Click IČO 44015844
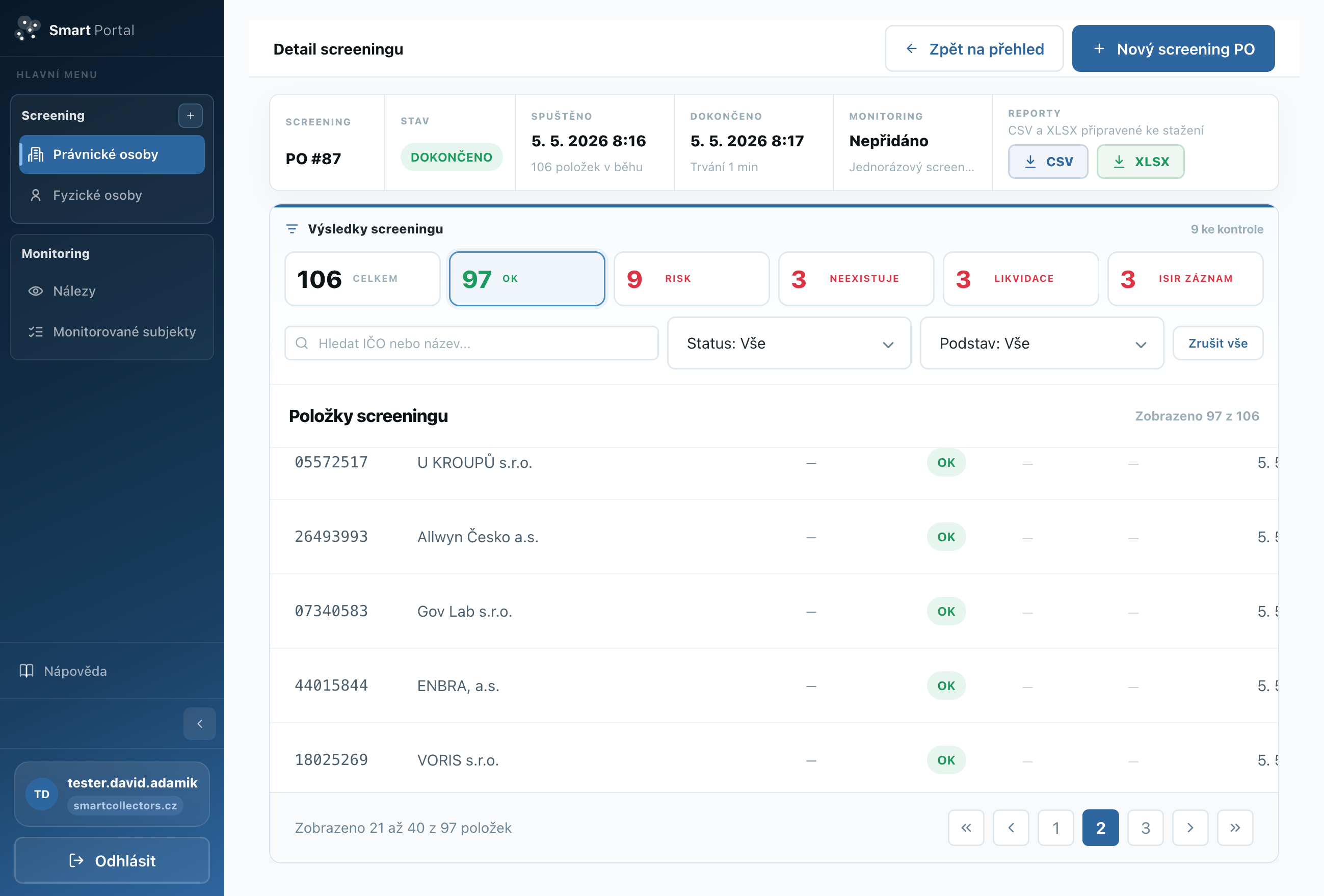This screenshot has height=896, width=1324. click(x=331, y=686)
